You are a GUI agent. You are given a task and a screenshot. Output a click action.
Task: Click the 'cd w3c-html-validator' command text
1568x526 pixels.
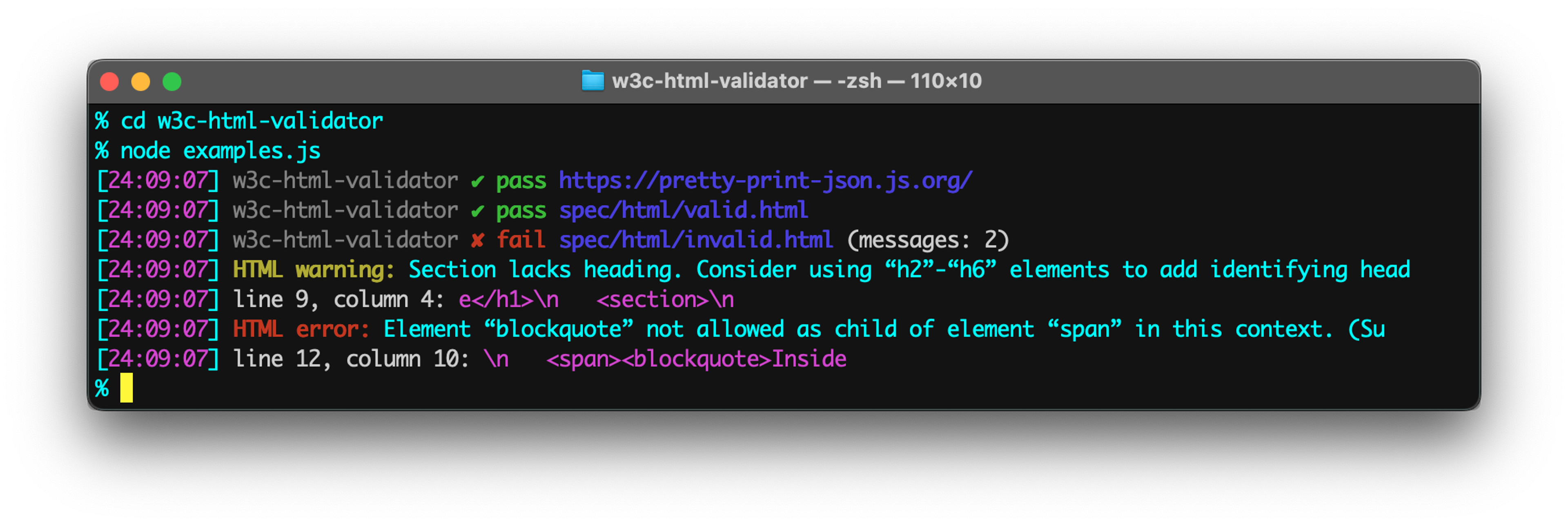tap(252, 121)
